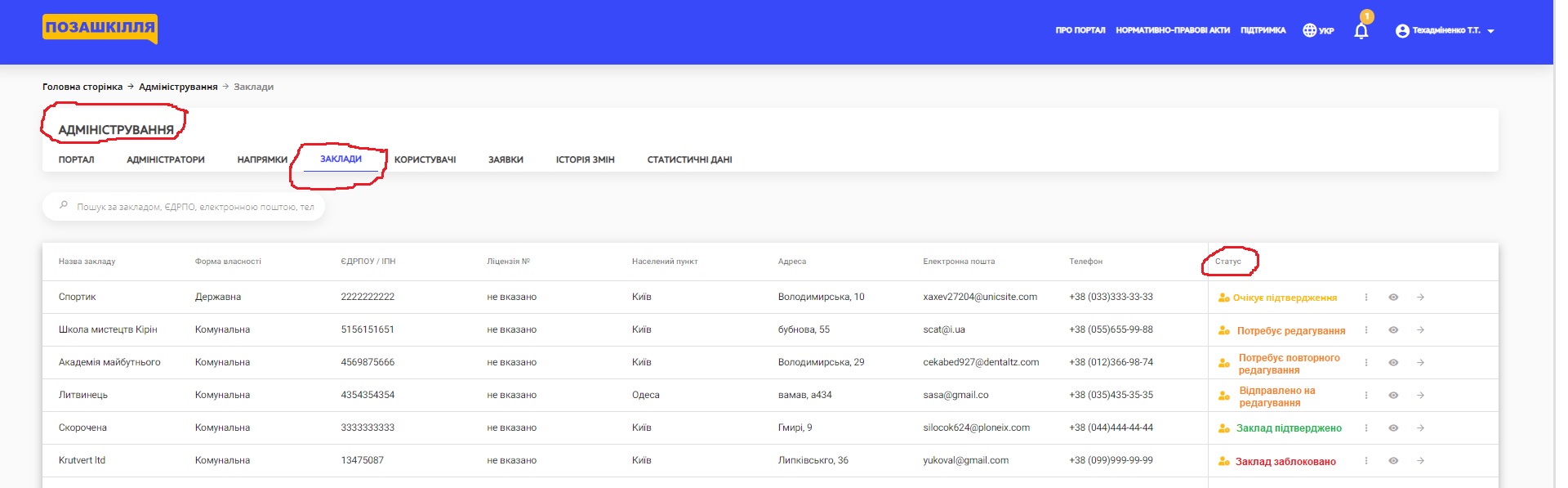Screen dimensions: 1568x488
Task: Open three-dot menu for Спортик row
Action: click(x=1366, y=298)
